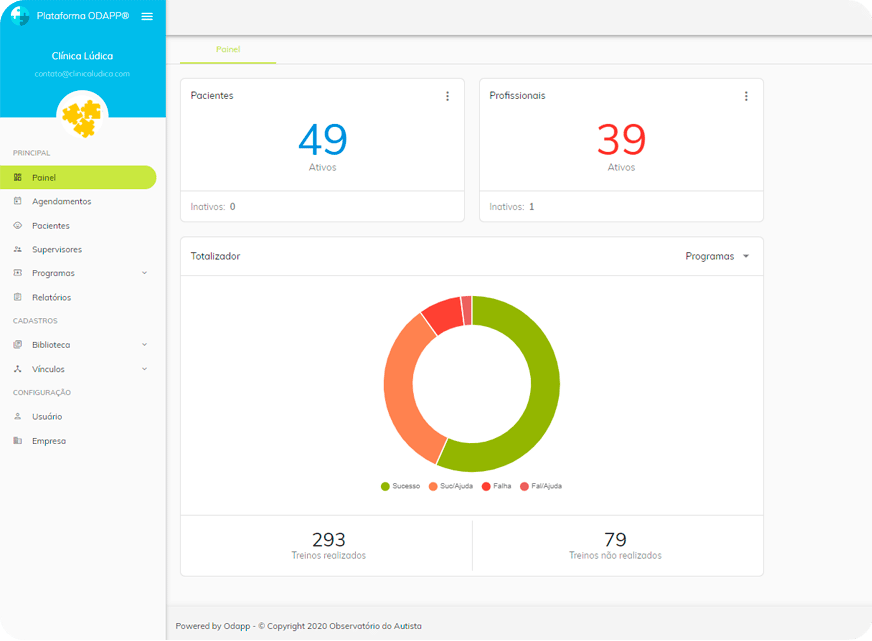Toggle Sucesso legend item in chart
The image size is (872, 641).
[x=400, y=486]
